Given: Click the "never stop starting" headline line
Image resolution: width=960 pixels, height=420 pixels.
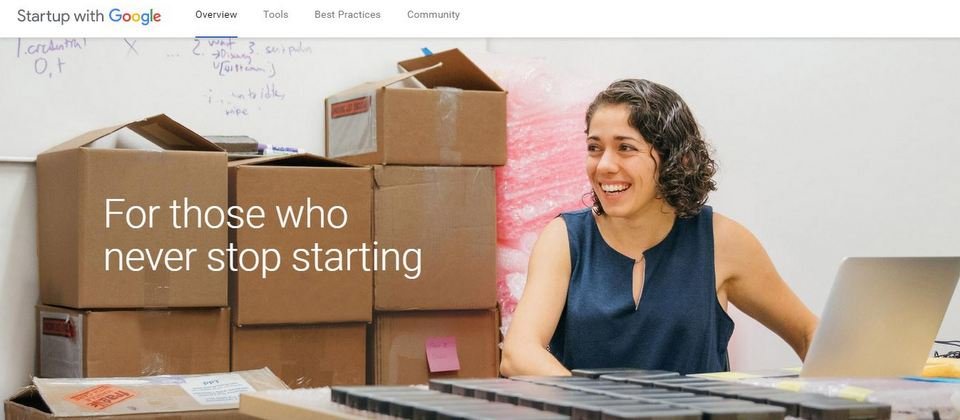Looking at the screenshot, I should [263, 258].
